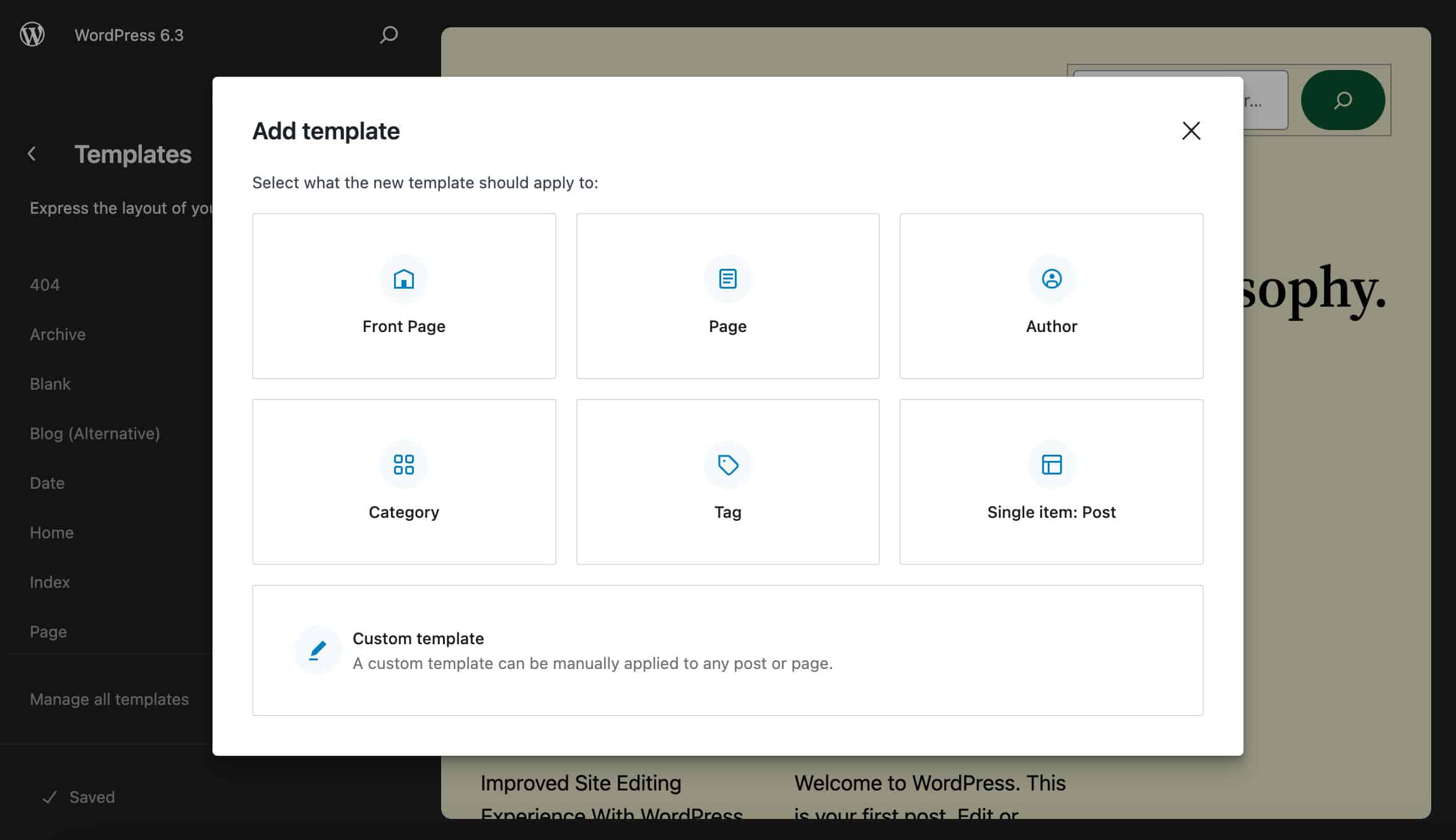
Task: Select the Date template from sidebar
Action: (46, 483)
